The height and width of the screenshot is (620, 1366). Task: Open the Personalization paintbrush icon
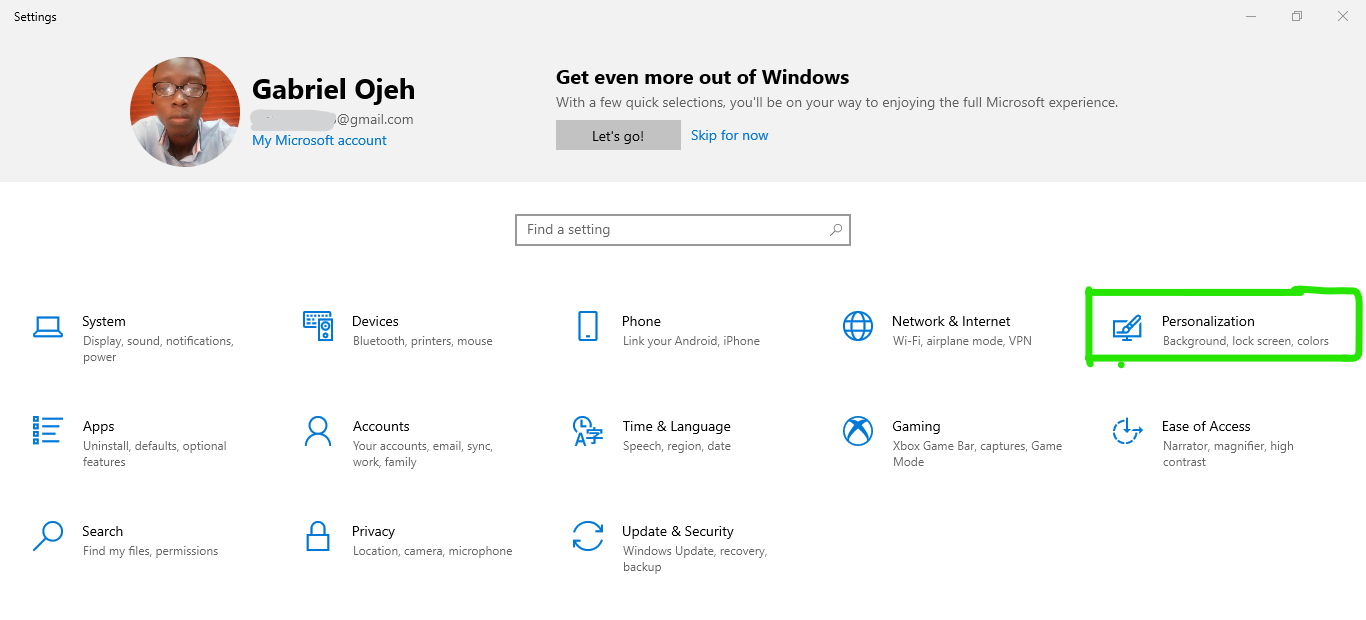tap(1127, 327)
